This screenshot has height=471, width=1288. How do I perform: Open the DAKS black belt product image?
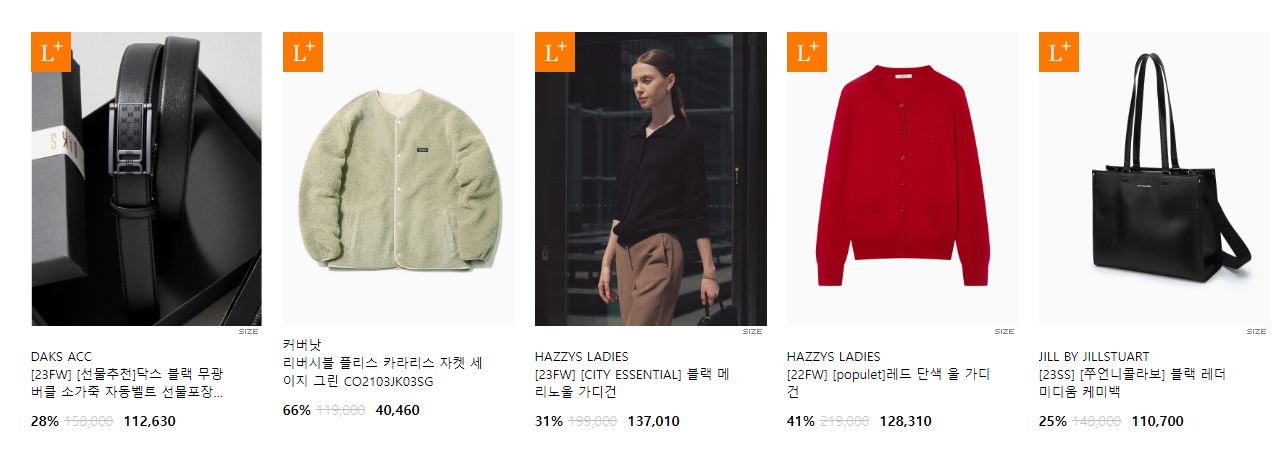click(147, 179)
